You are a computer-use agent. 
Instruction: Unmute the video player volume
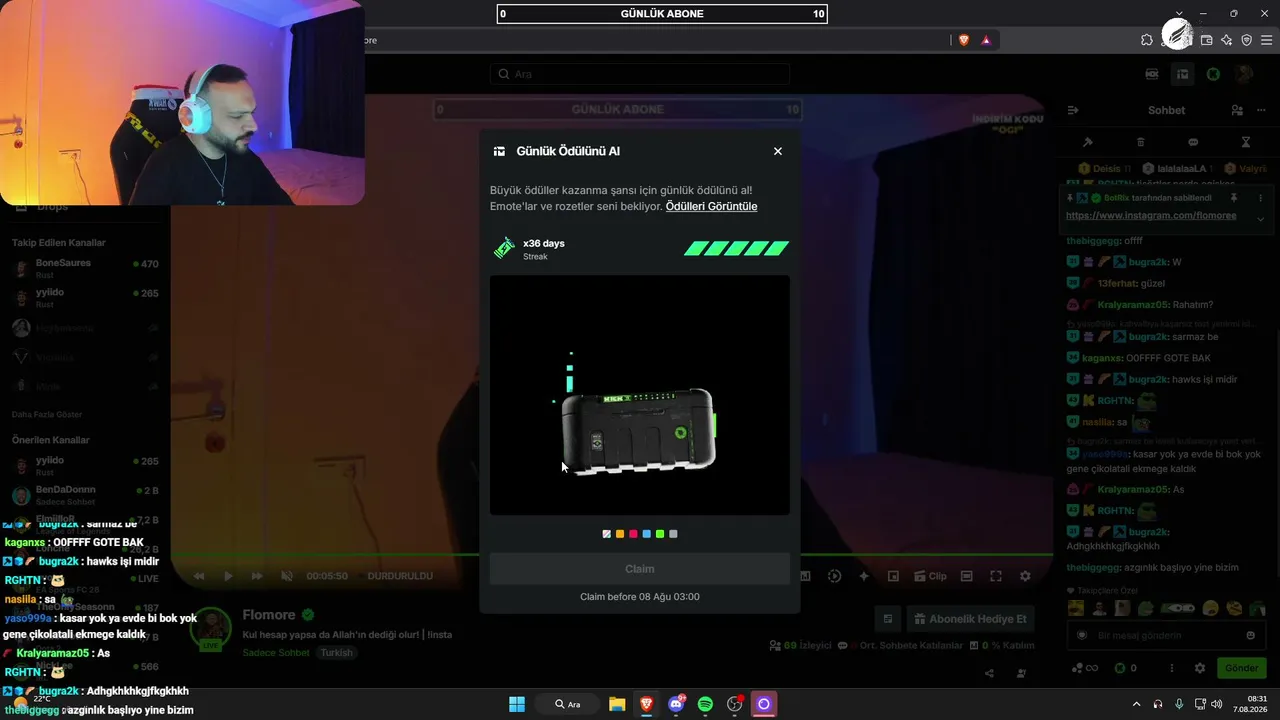point(287,576)
